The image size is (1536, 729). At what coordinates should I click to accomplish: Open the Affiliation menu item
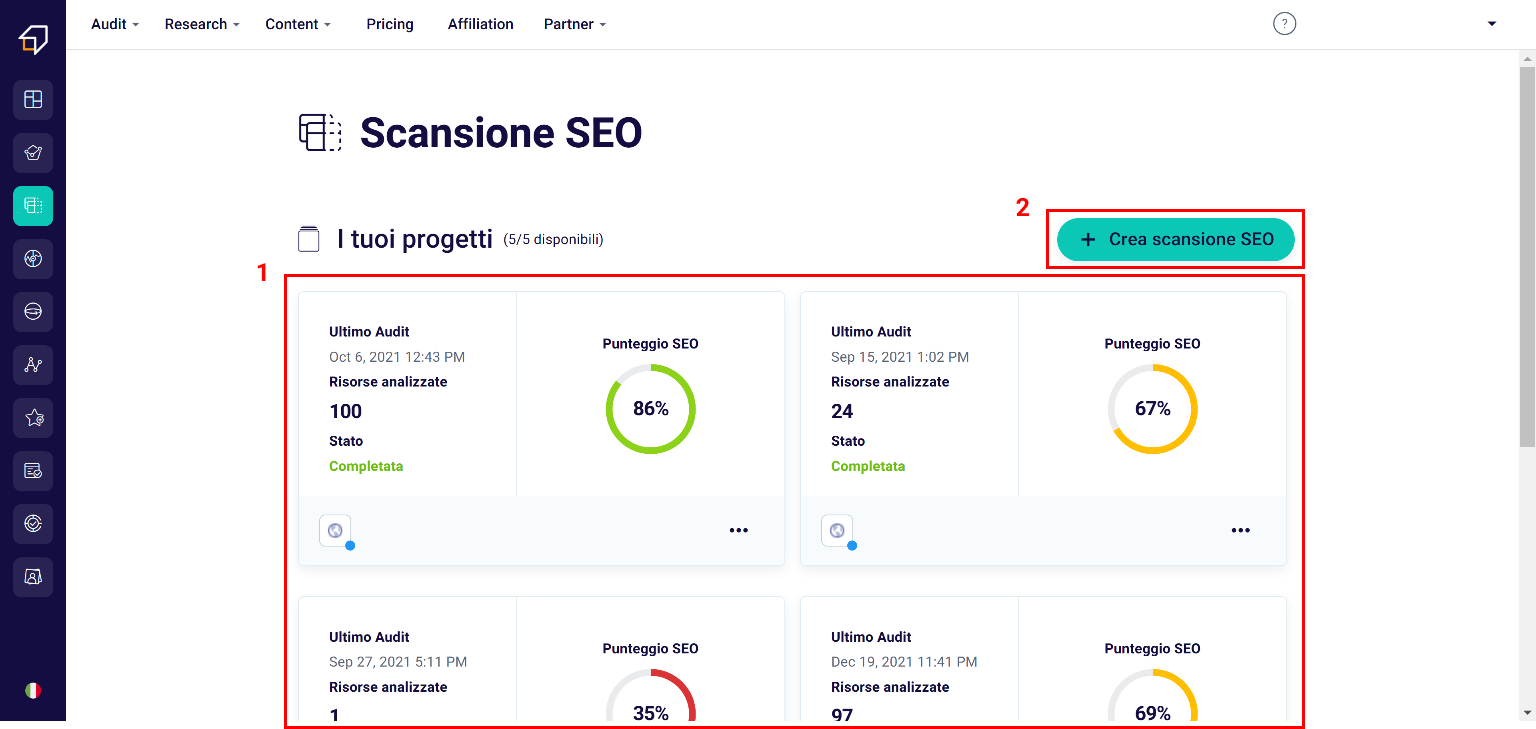(x=480, y=24)
